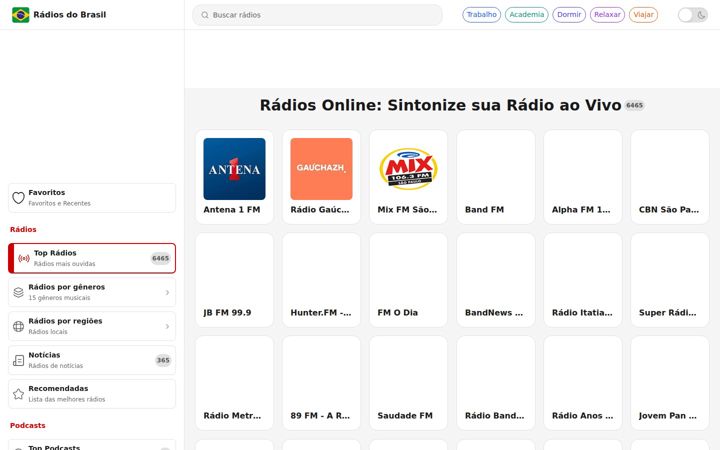Open the Jovem Pan station card
The width and height of the screenshot is (720, 450).
pyautogui.click(x=669, y=383)
